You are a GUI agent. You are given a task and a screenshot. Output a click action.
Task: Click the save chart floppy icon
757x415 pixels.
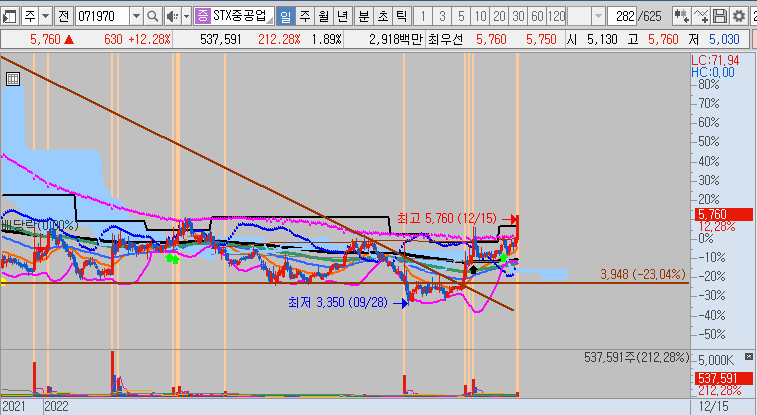[x=719, y=16]
